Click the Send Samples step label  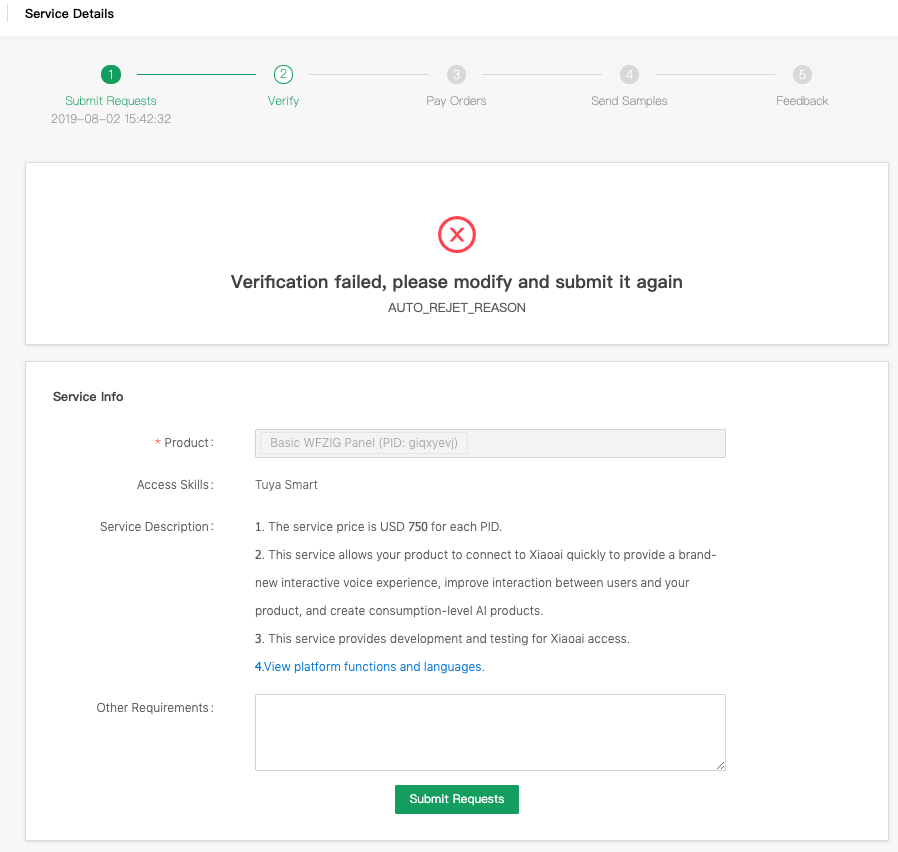point(629,101)
